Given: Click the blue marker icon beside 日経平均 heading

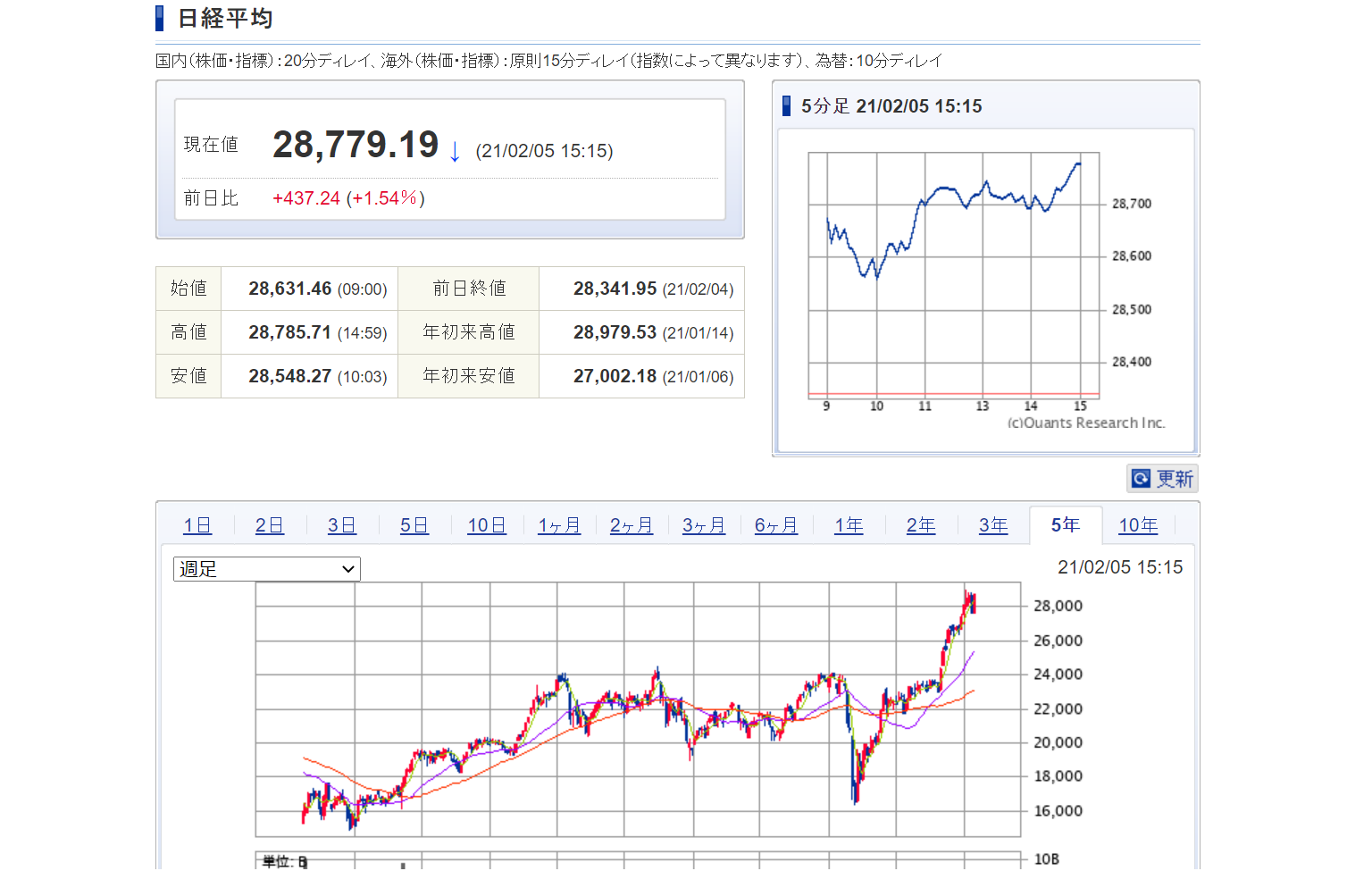Looking at the screenshot, I should click(x=160, y=19).
